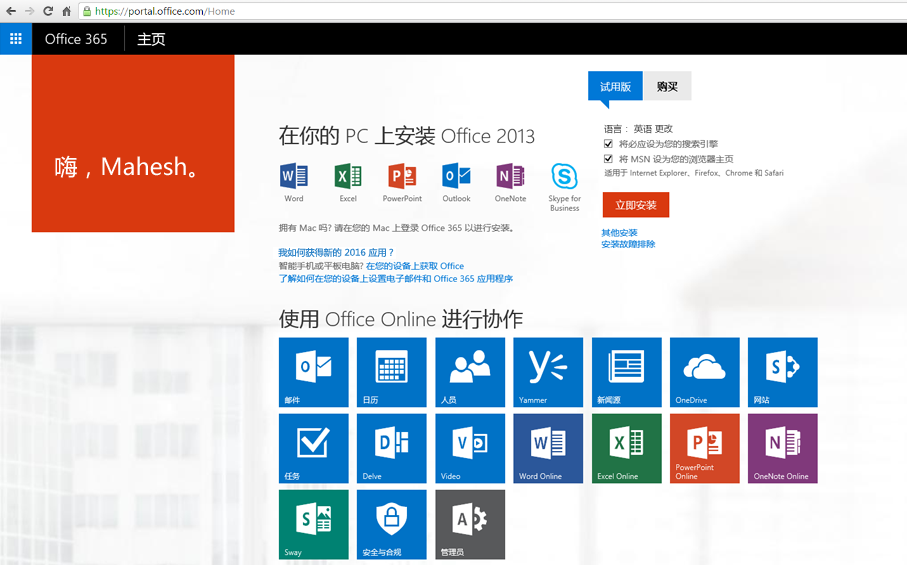
Task: Open the 我如何获得新的 2016 应用 link
Action: (x=336, y=252)
